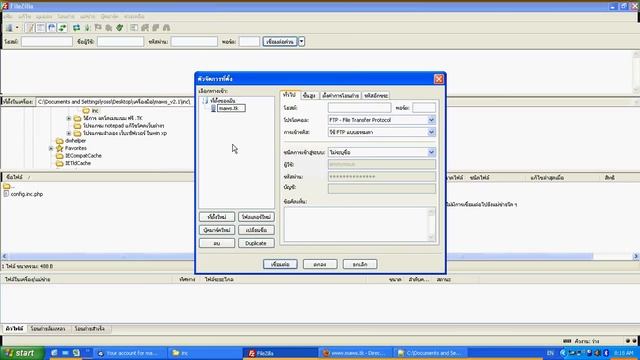
Task: Toggle the transfer queue toolbar icon
Action: tap(62, 28)
